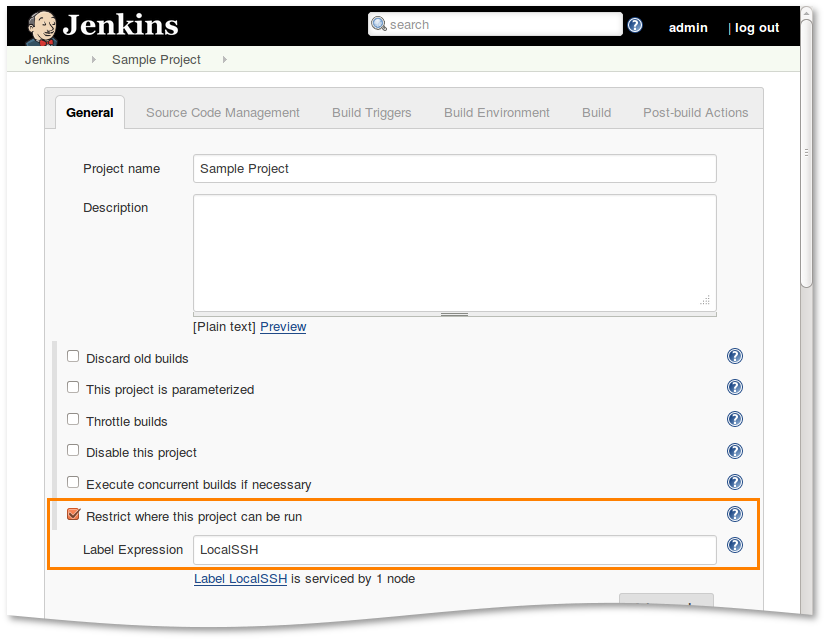
Task: Open help for Restrict where project runs
Action: 734,514
